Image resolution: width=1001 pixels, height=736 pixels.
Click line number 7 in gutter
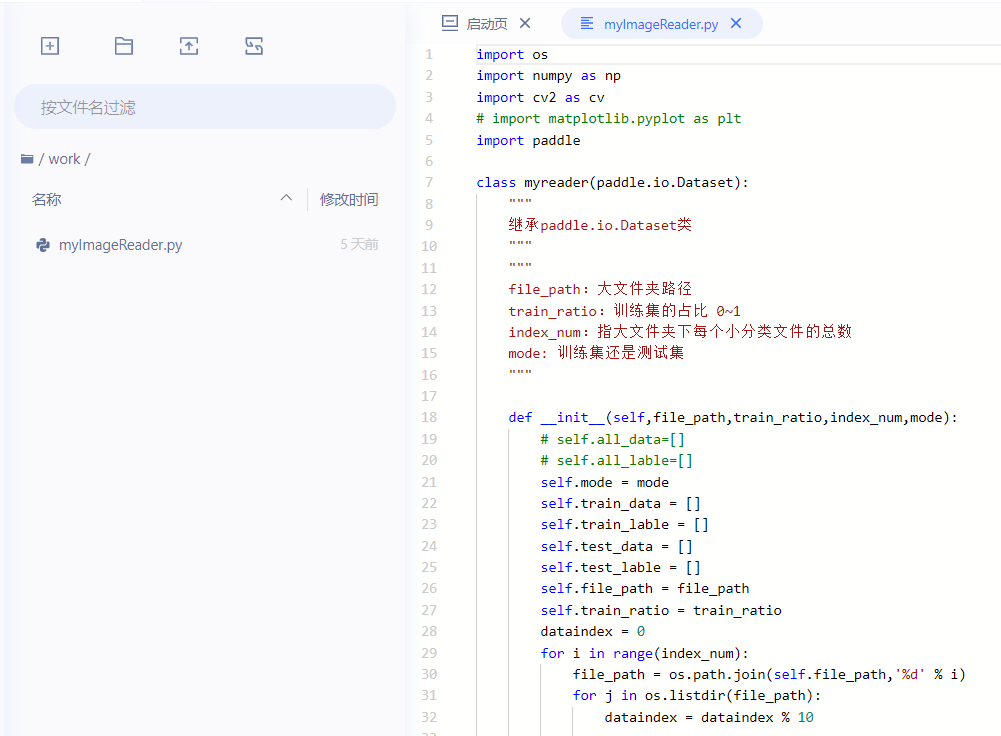click(x=429, y=183)
